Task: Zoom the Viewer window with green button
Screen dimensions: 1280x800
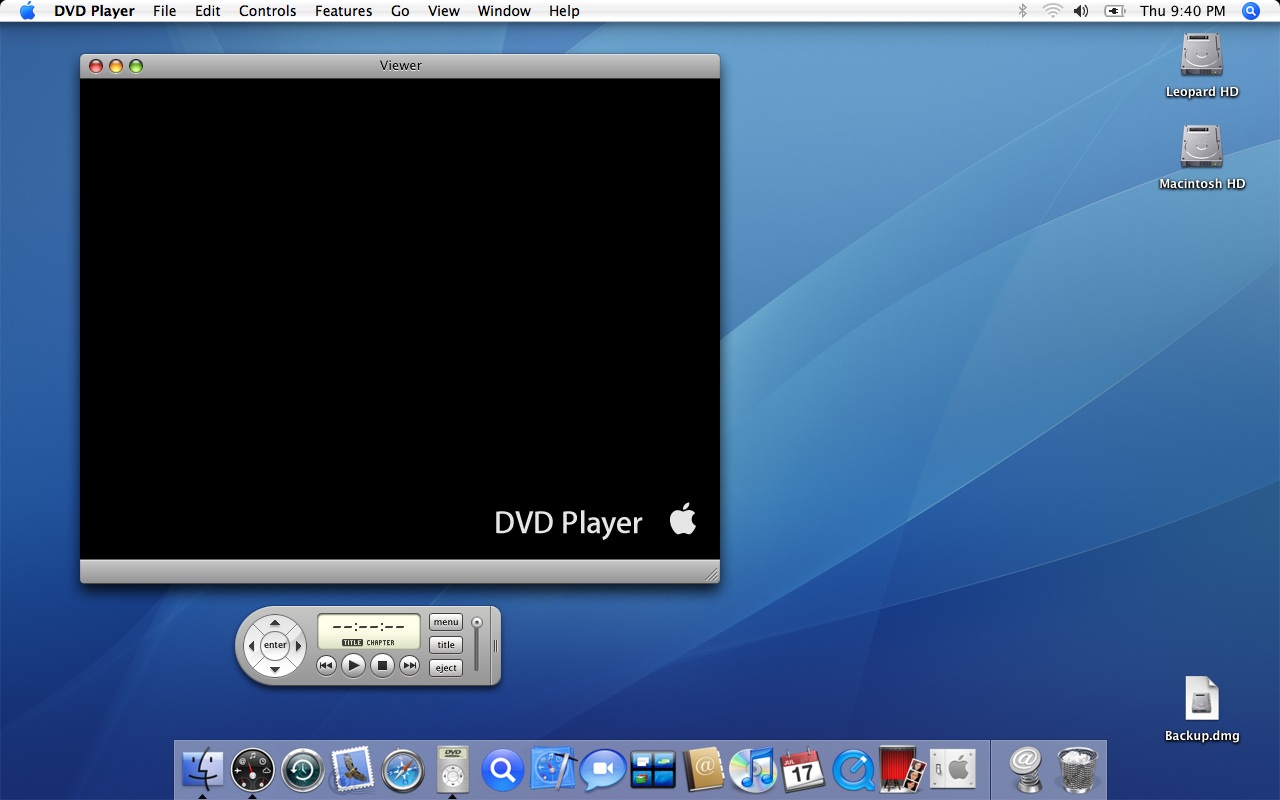Action: click(136, 66)
